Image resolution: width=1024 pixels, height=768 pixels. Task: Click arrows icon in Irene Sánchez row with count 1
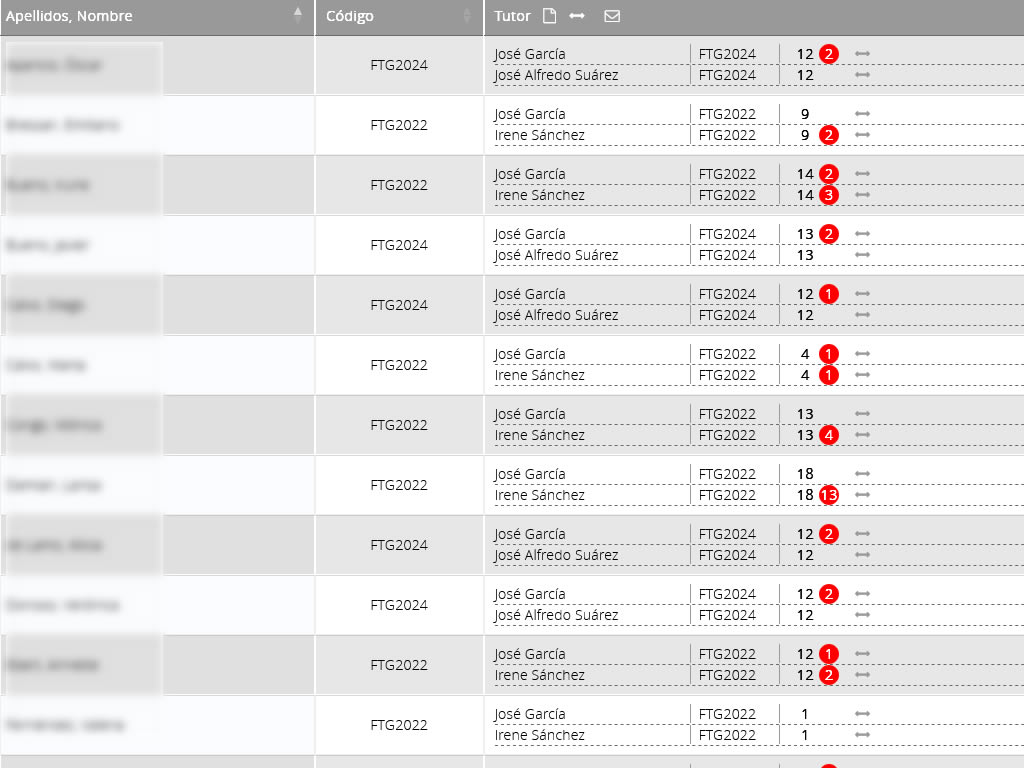(863, 735)
